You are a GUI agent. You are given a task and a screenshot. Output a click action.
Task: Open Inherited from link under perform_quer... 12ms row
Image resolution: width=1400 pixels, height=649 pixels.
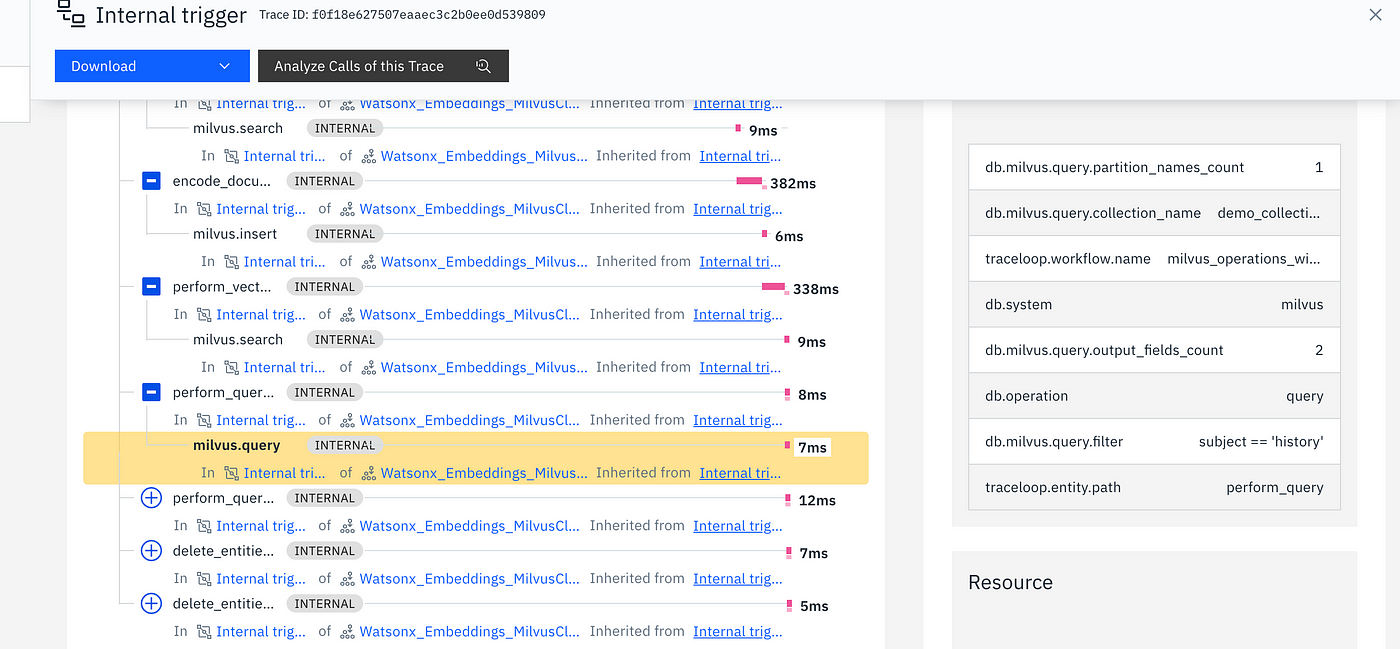(737, 526)
